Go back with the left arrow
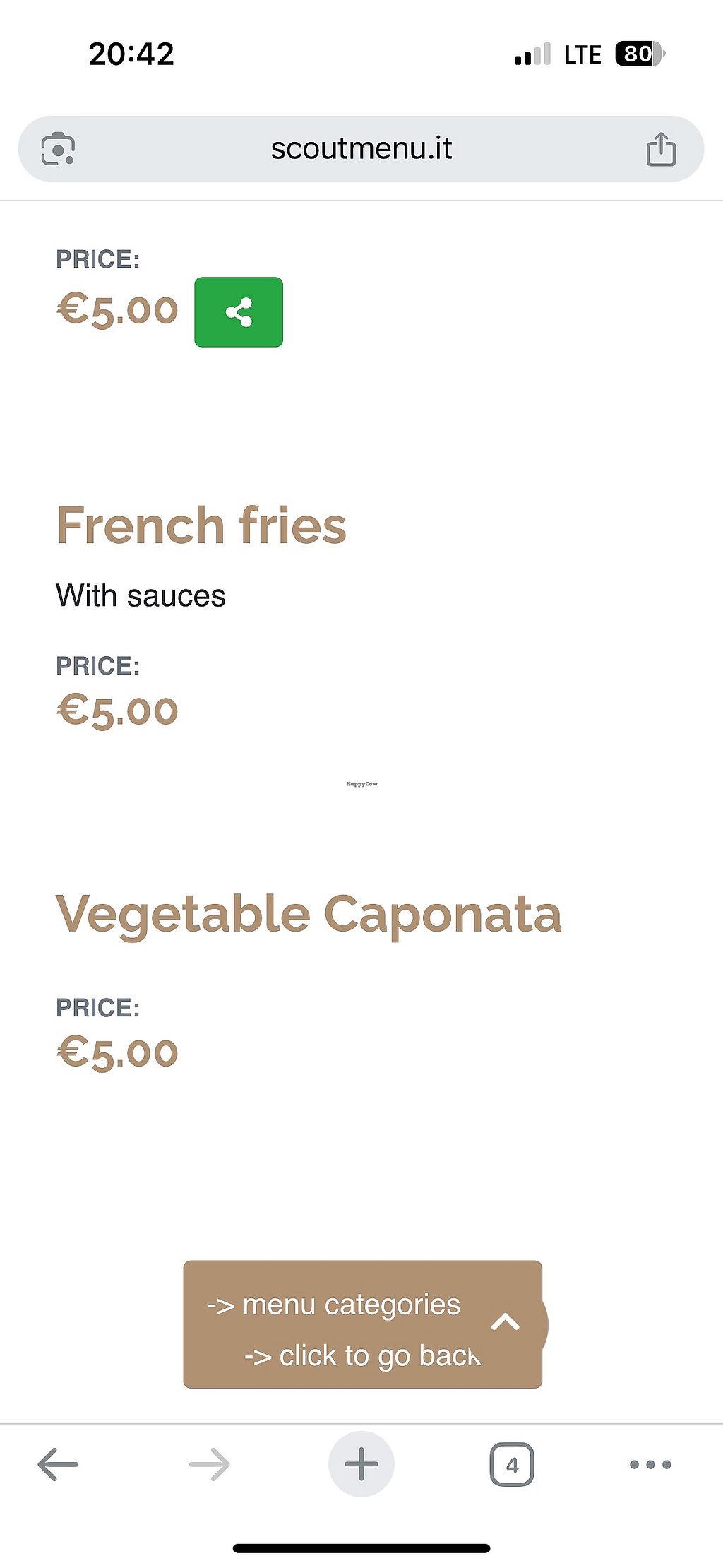723x1568 pixels. click(x=58, y=1464)
